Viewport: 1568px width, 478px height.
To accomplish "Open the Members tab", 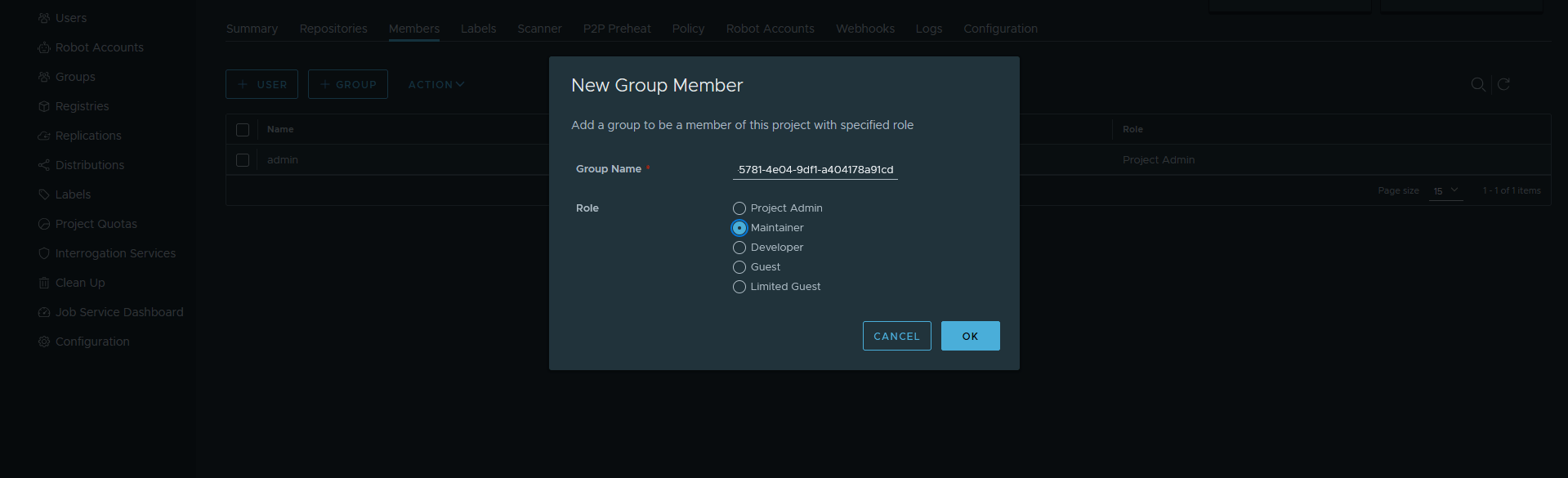I will coord(414,29).
